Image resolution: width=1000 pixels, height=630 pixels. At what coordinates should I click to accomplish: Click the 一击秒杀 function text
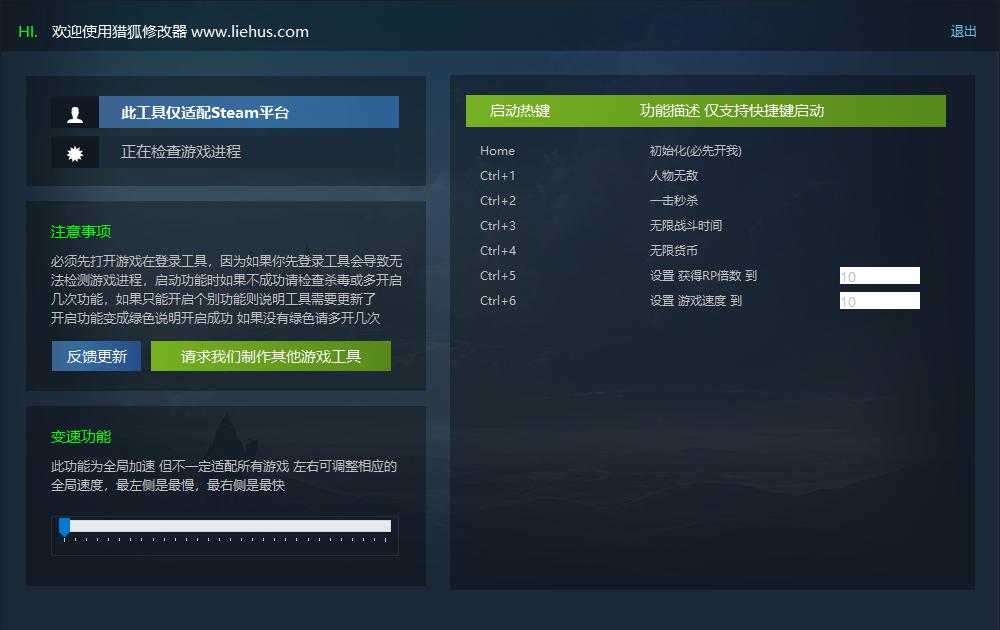[x=673, y=200]
